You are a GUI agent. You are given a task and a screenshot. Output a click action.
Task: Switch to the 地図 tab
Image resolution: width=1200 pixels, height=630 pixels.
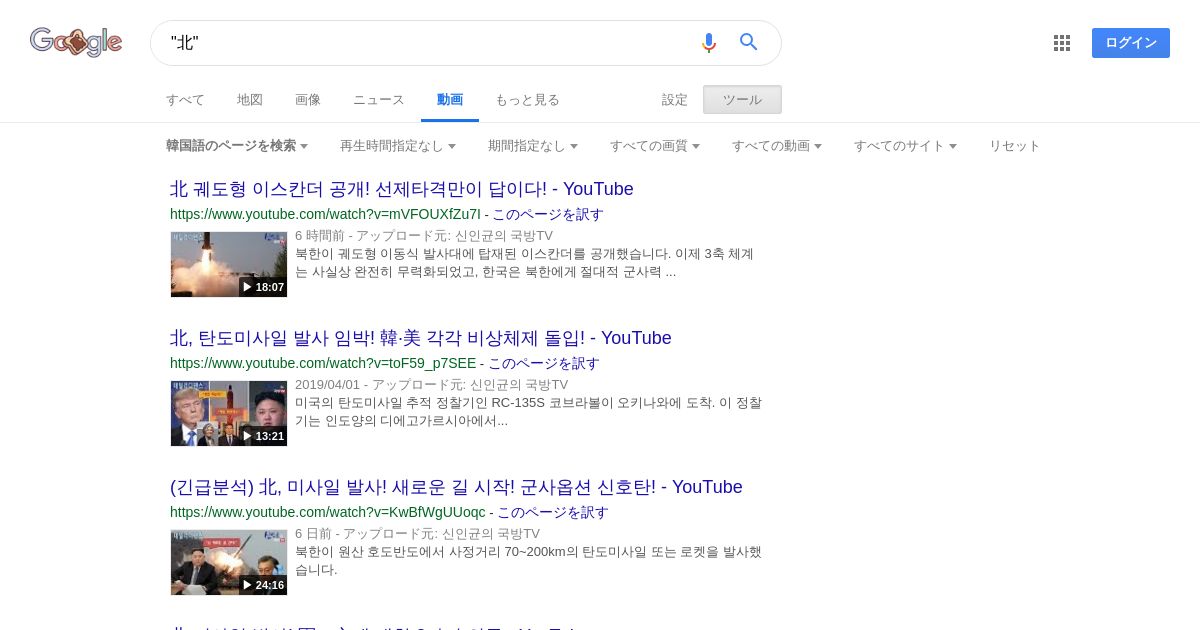pos(250,100)
